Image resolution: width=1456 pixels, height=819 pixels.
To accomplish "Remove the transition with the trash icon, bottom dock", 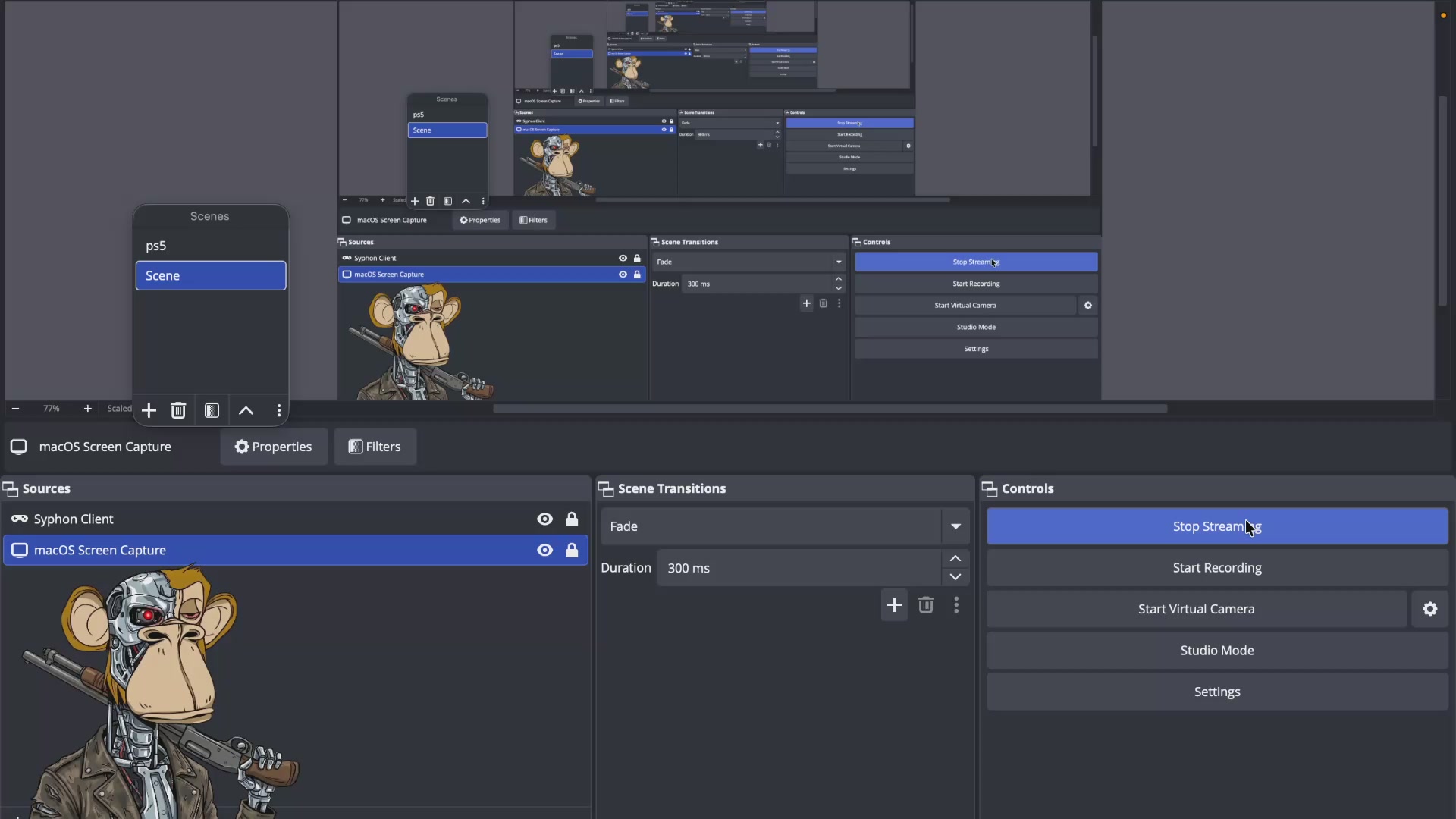I will tap(926, 605).
